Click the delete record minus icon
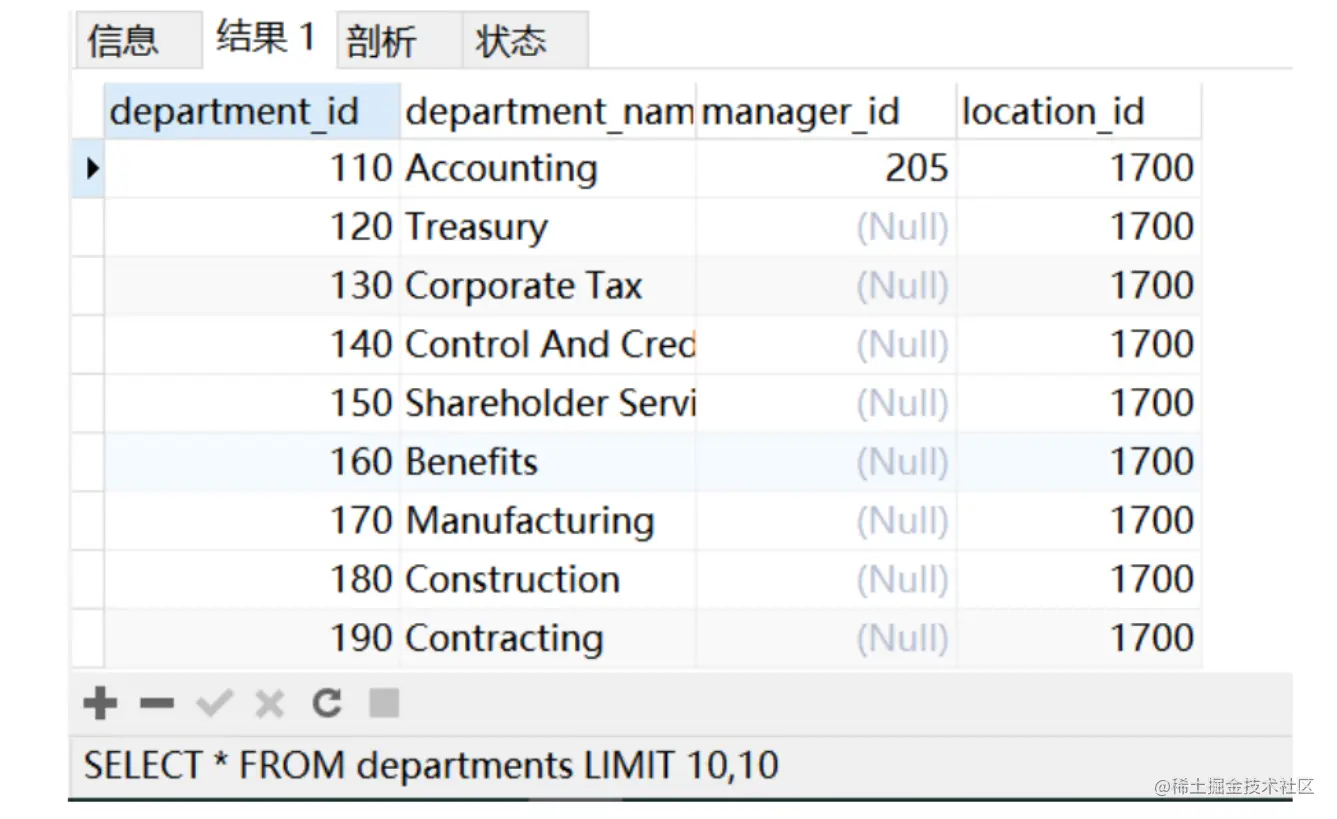Image resolution: width=1337 pixels, height=819 pixels. (157, 704)
